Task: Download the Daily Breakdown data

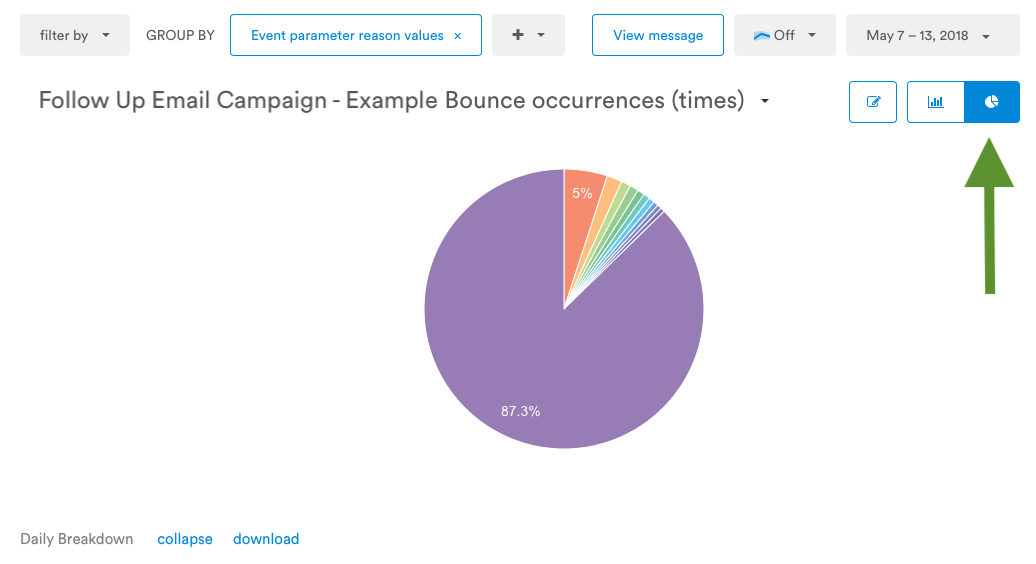Action: tap(266, 539)
